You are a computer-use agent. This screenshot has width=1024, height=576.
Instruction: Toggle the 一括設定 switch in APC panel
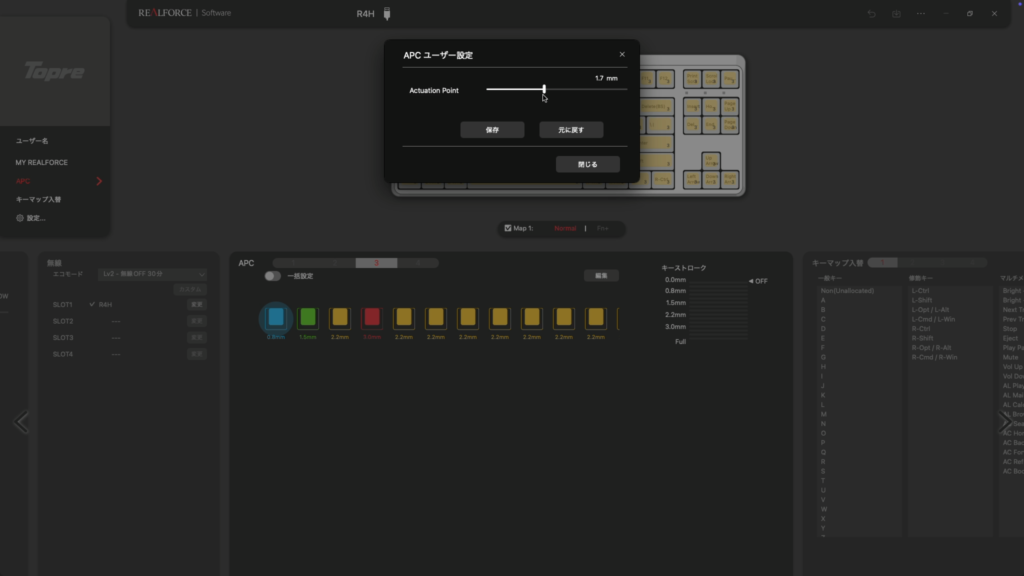[272, 276]
